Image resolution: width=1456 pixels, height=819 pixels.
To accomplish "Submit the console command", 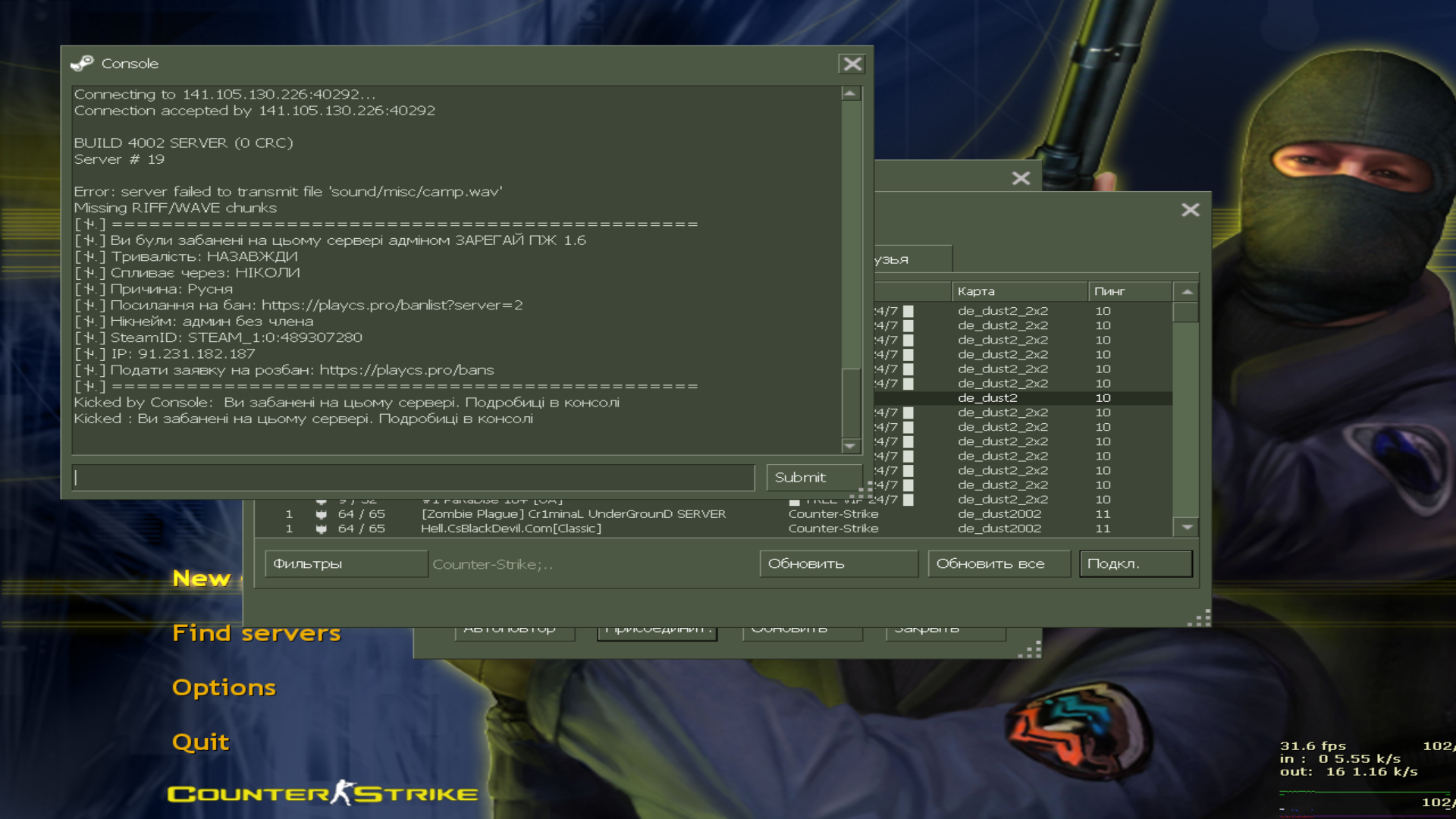I will click(x=814, y=478).
